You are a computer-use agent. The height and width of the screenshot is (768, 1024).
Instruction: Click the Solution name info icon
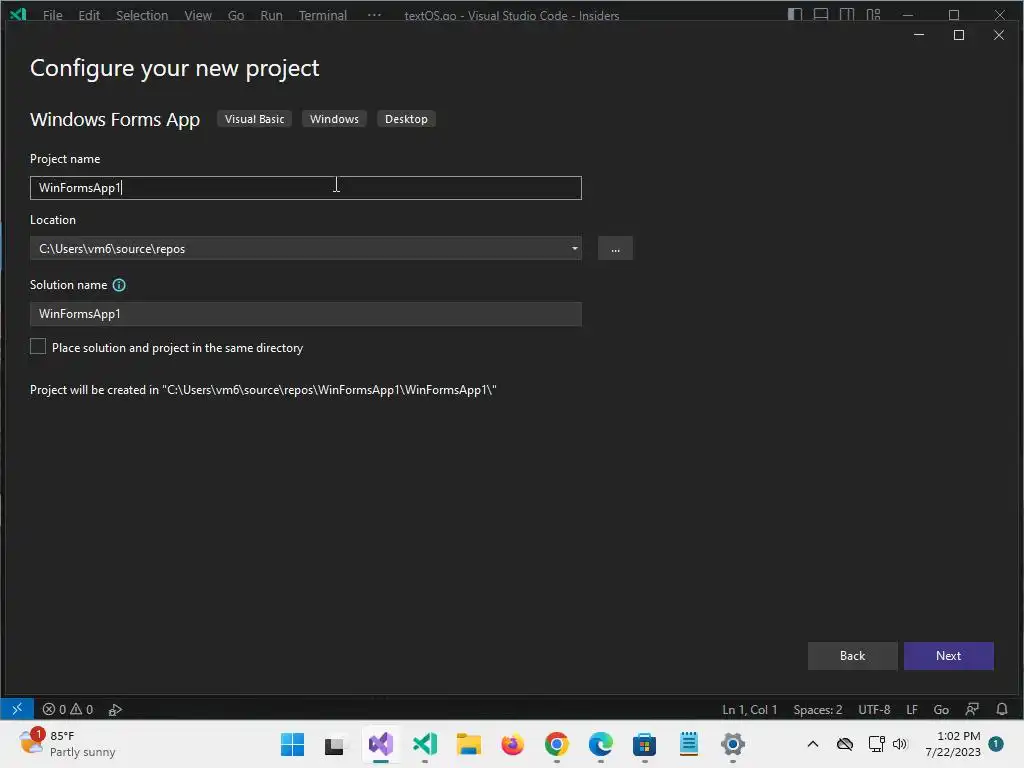click(x=119, y=285)
